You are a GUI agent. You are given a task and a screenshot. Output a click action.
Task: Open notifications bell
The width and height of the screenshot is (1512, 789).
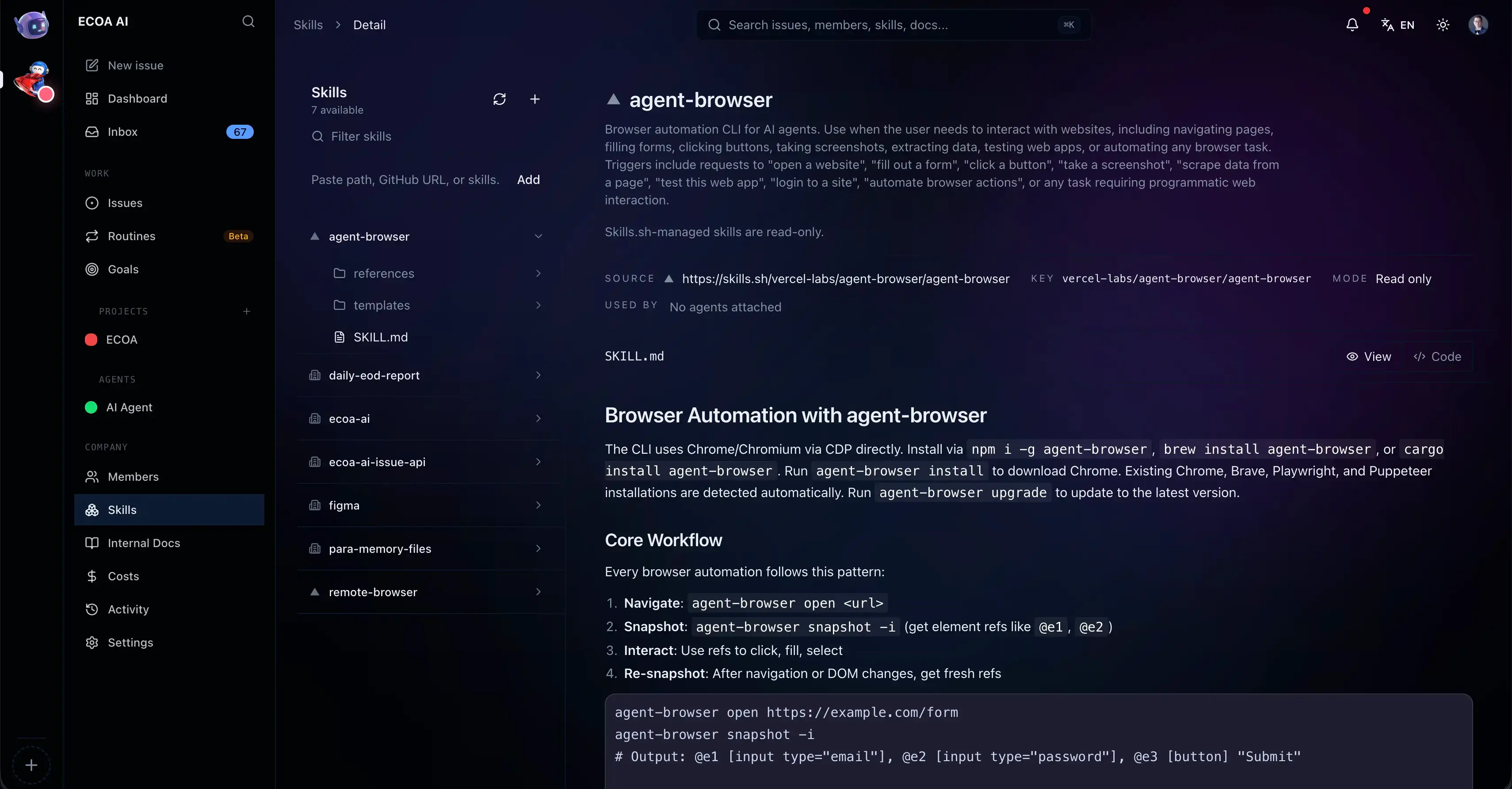(1352, 25)
